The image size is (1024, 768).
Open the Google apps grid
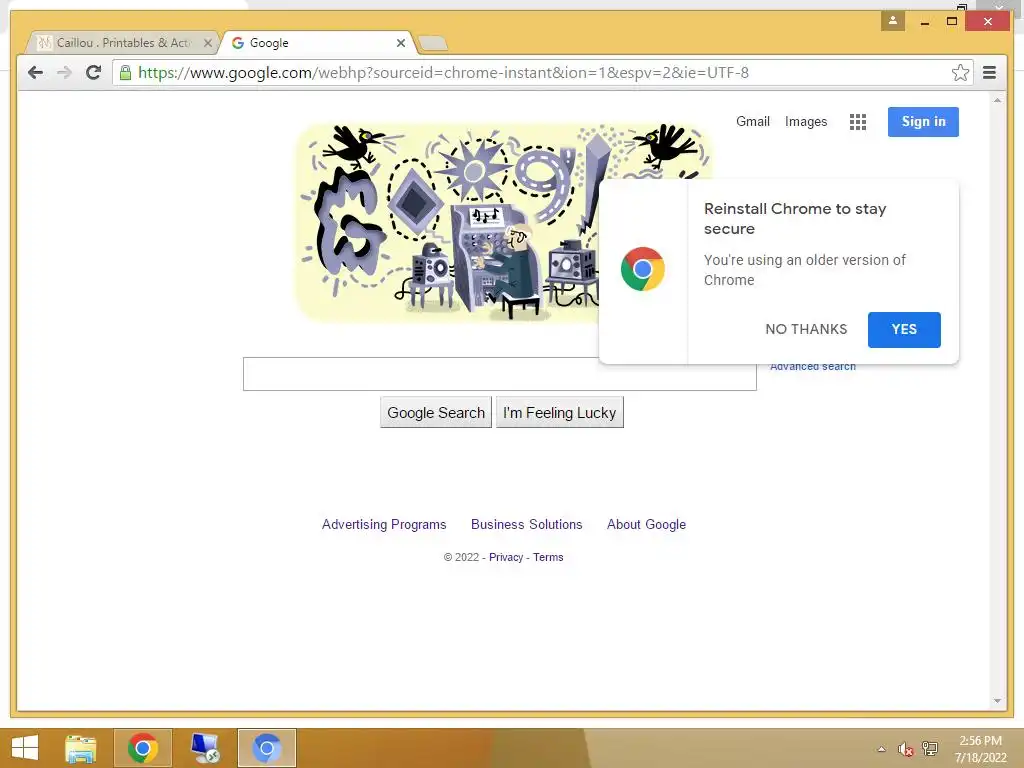(857, 122)
